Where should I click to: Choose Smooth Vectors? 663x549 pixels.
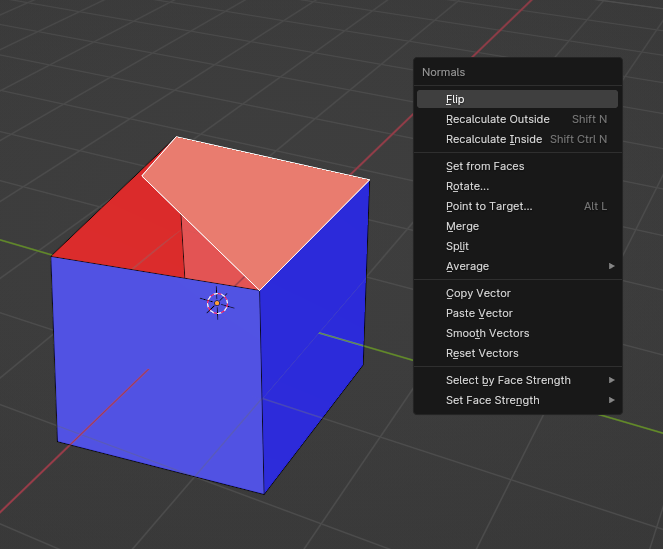point(517,333)
